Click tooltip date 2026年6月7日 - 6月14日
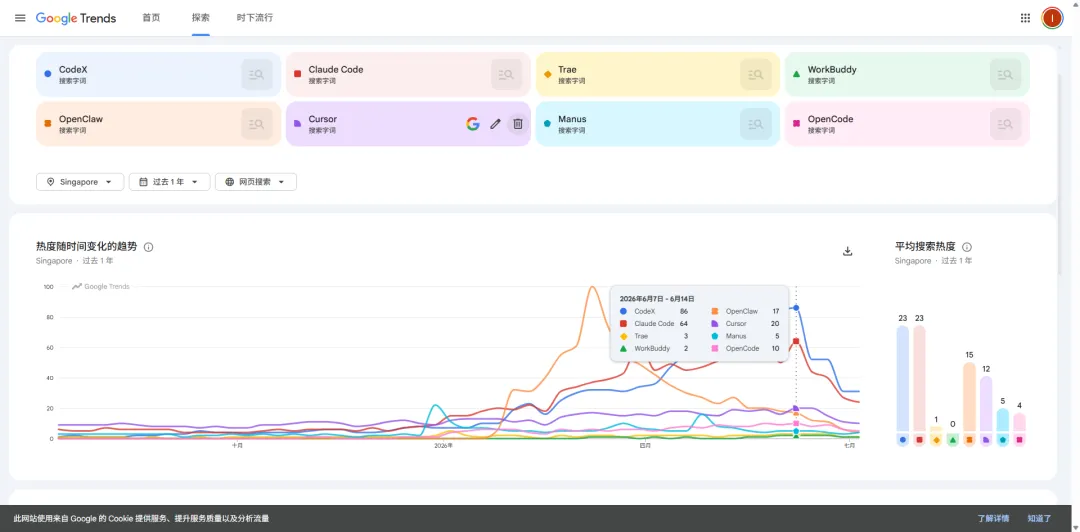1080x532 pixels. tap(656, 299)
